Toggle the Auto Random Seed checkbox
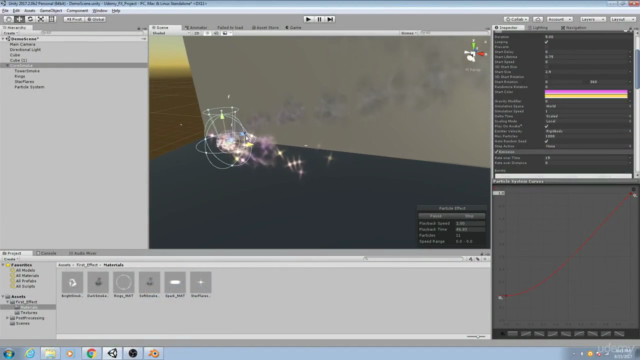The height and width of the screenshot is (360, 640). (x=547, y=141)
